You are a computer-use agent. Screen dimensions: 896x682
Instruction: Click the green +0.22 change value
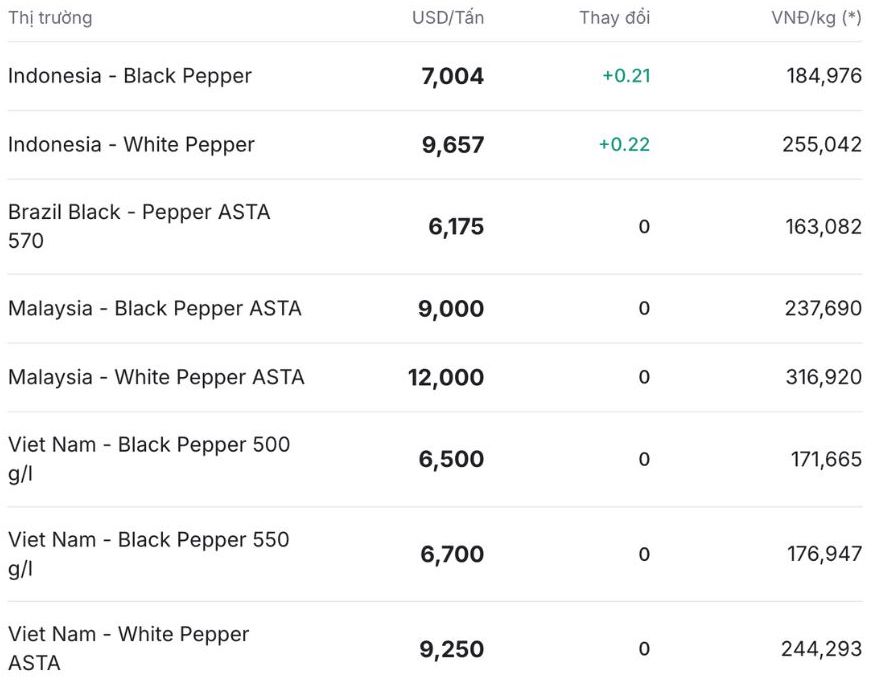click(x=624, y=145)
